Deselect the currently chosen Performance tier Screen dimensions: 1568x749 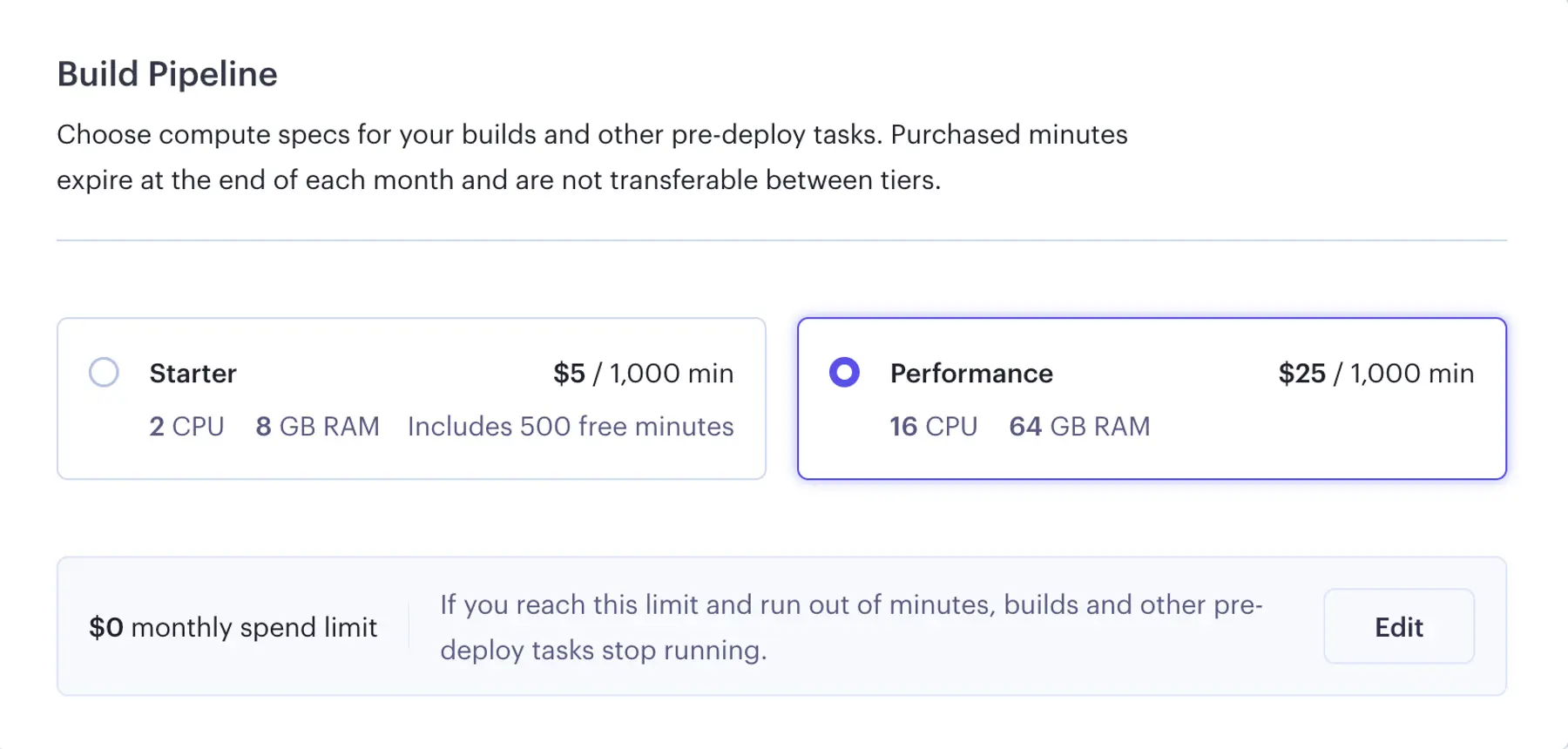pos(843,372)
